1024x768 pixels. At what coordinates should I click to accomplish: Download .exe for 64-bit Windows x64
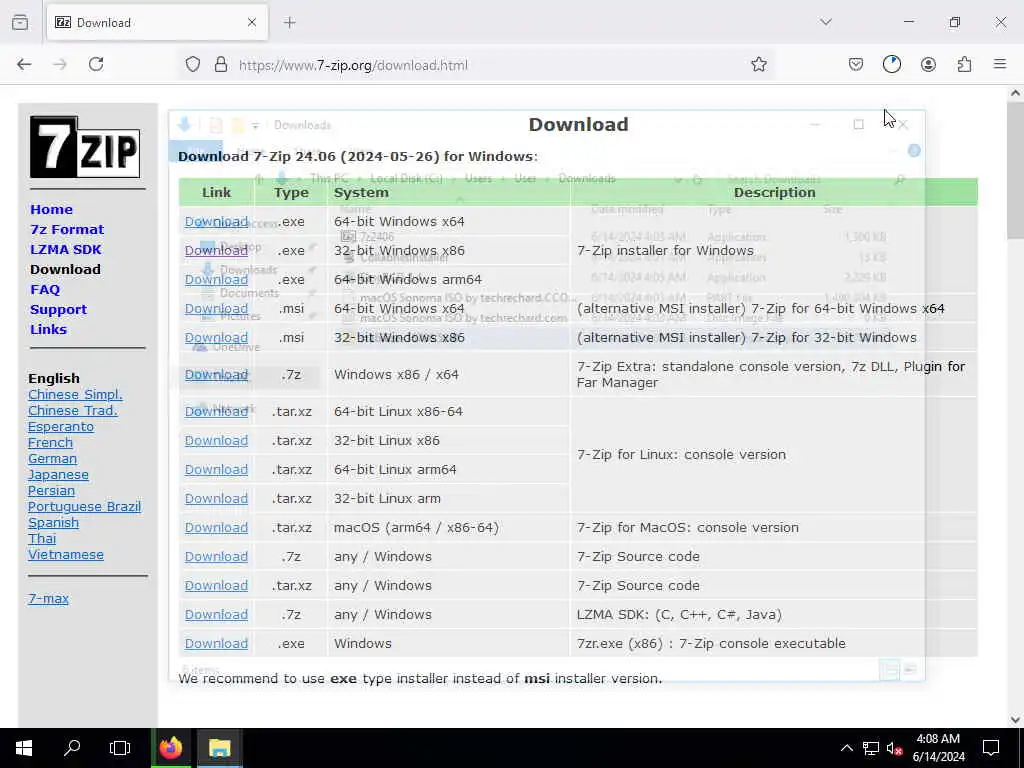coord(216,221)
